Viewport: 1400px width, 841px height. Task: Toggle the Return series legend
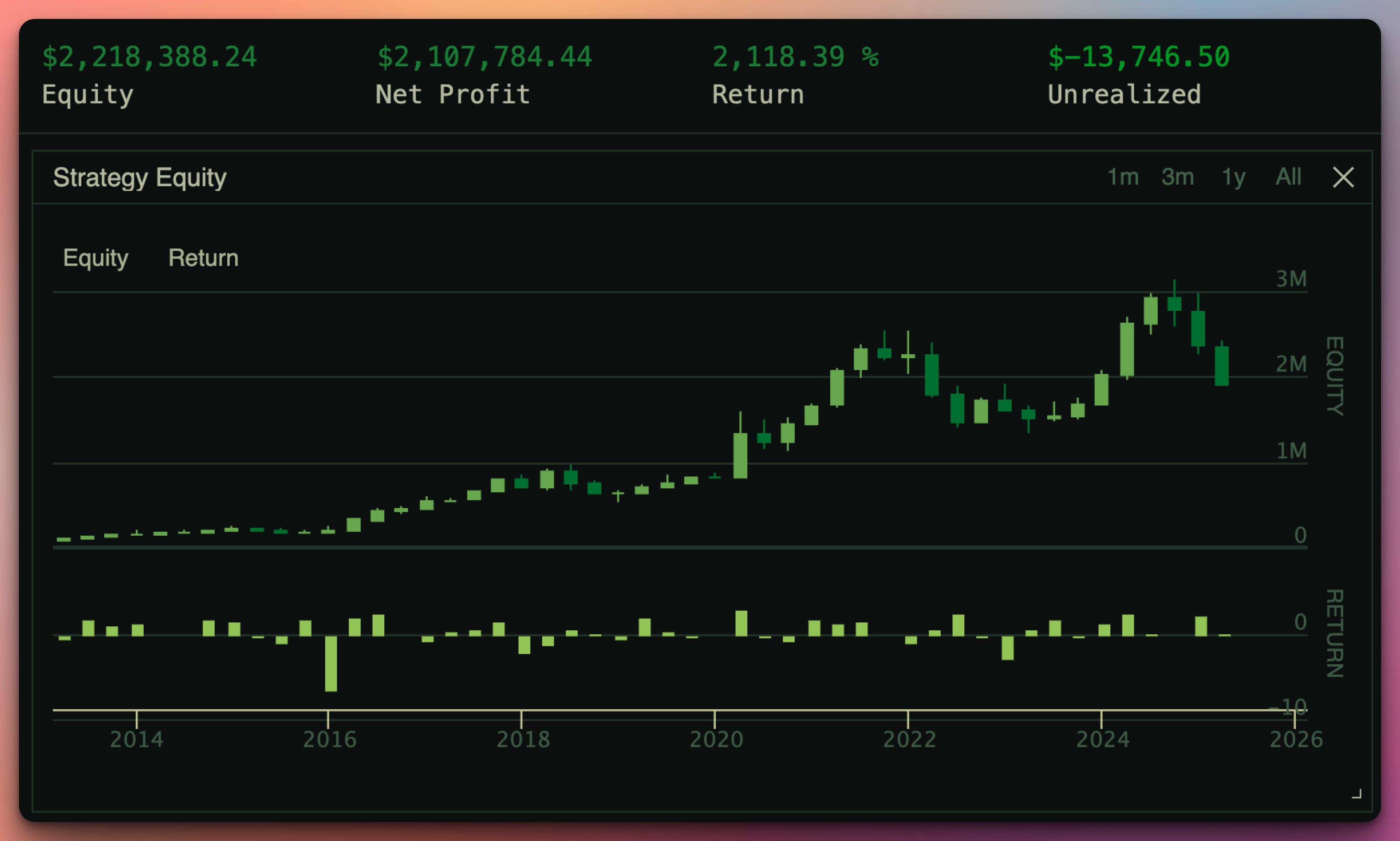[x=204, y=258]
